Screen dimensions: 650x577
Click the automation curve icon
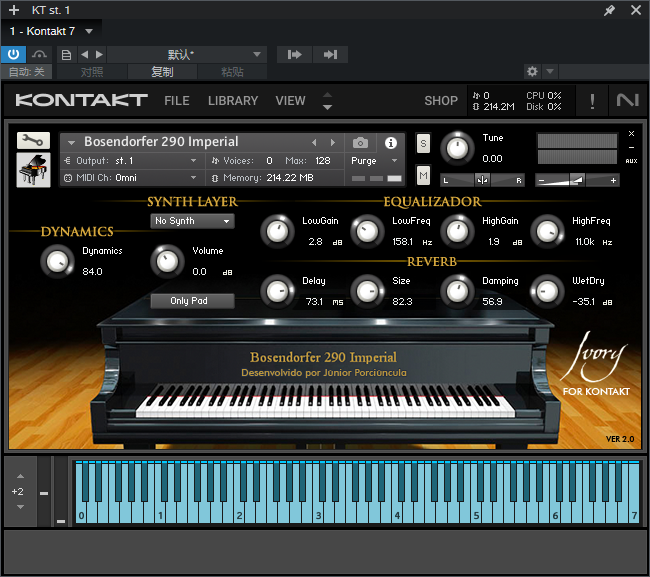pos(39,54)
